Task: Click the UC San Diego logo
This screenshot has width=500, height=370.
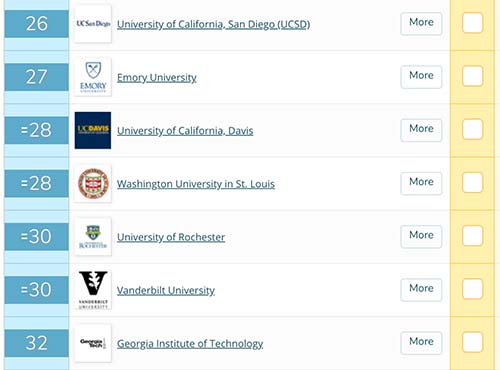Action: point(93,24)
